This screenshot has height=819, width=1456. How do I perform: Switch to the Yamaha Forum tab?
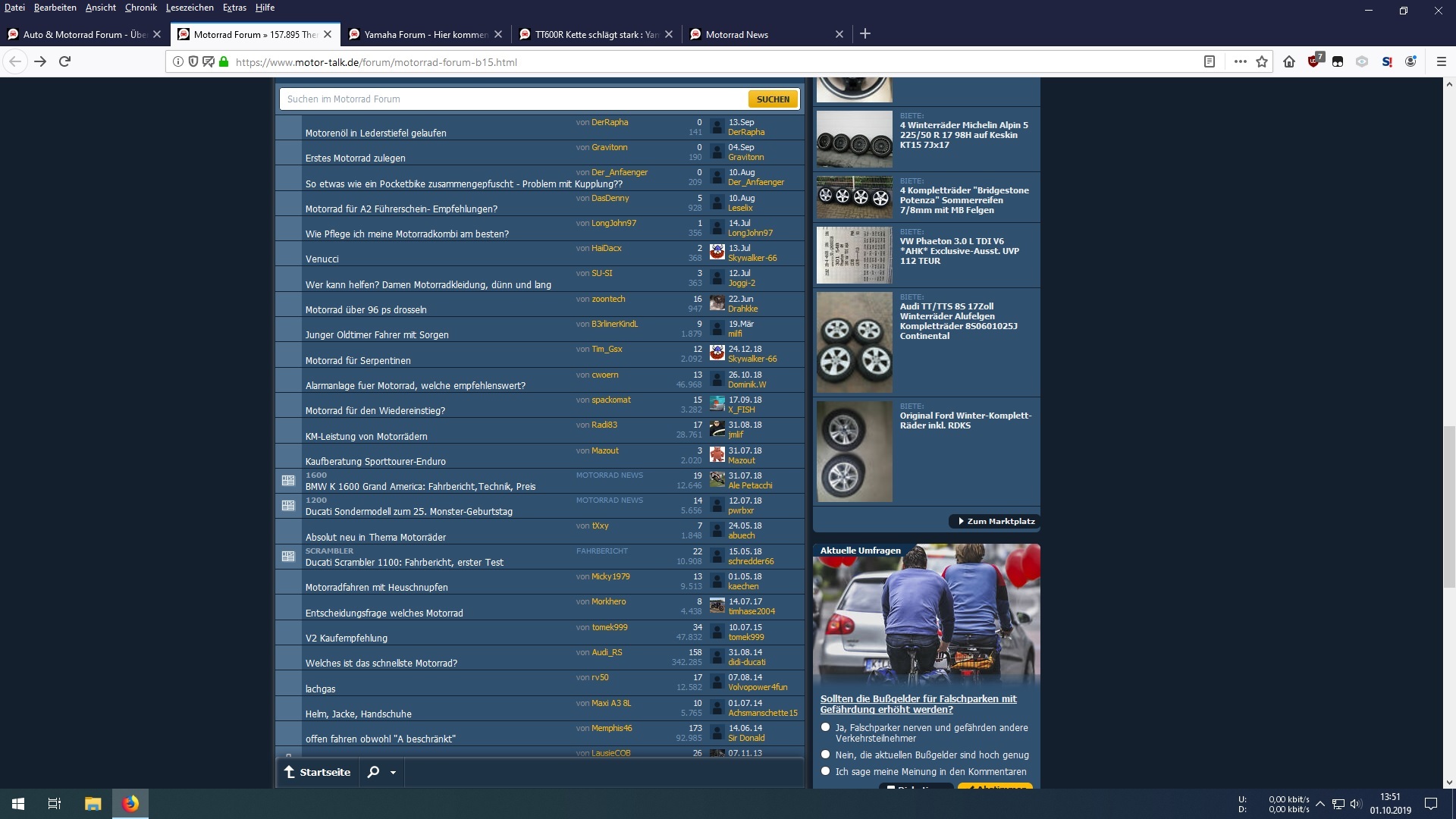[x=425, y=34]
